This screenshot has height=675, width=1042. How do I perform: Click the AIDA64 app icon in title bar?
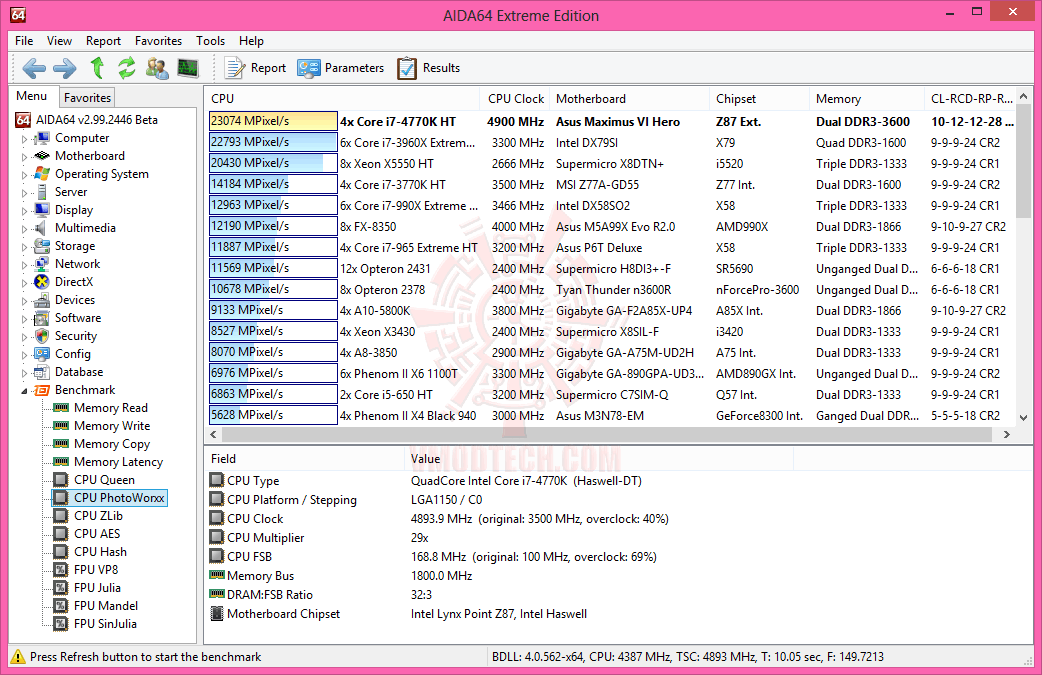[18, 15]
